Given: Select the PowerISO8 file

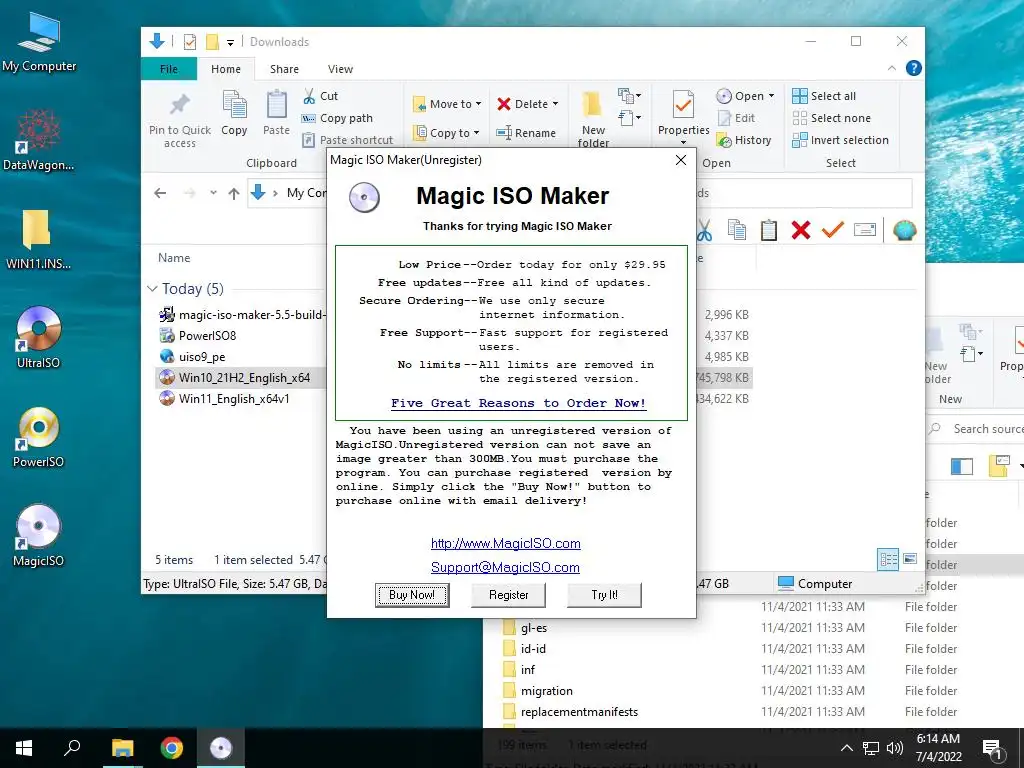Looking at the screenshot, I should [198, 336].
